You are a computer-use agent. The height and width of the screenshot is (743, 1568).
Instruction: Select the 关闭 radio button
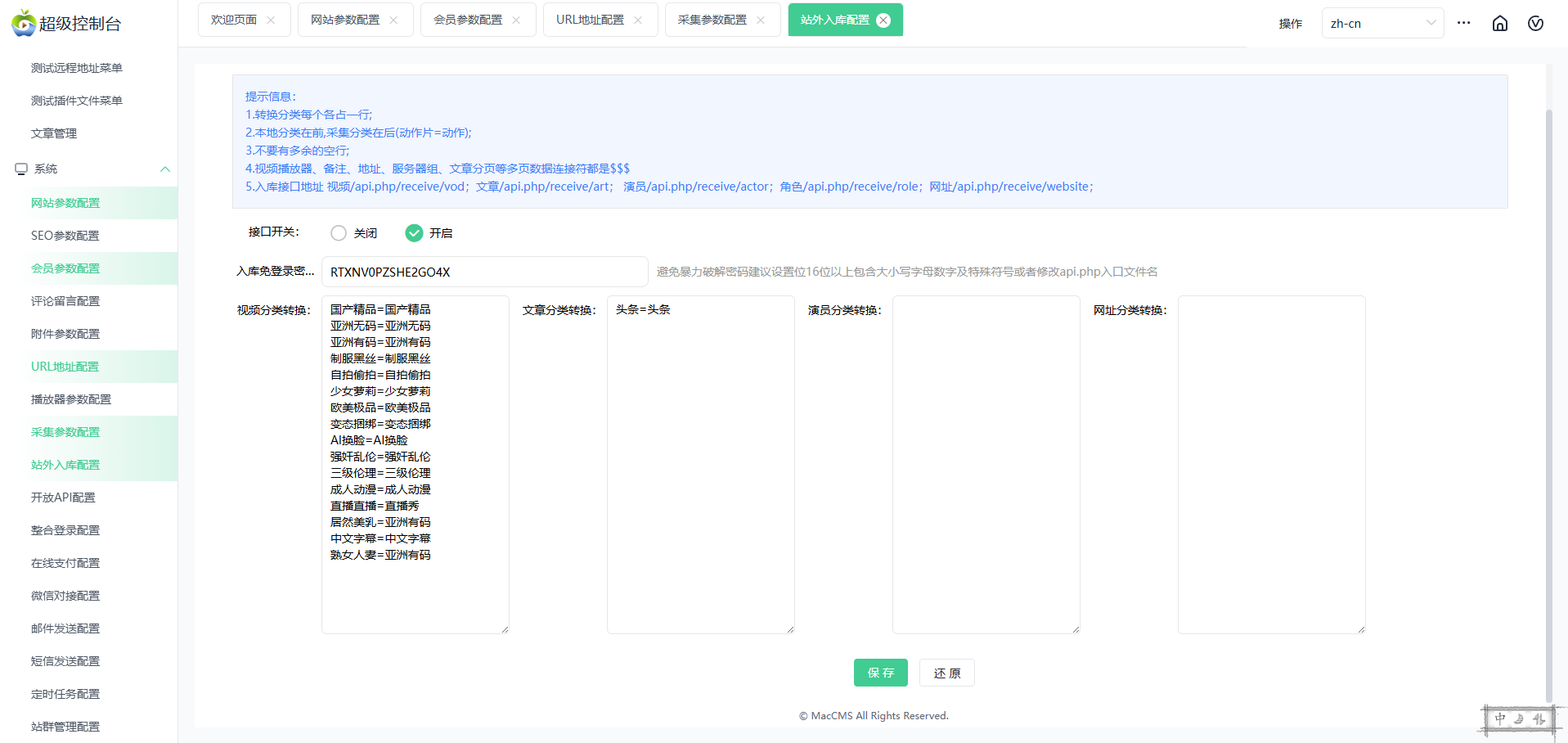[339, 233]
